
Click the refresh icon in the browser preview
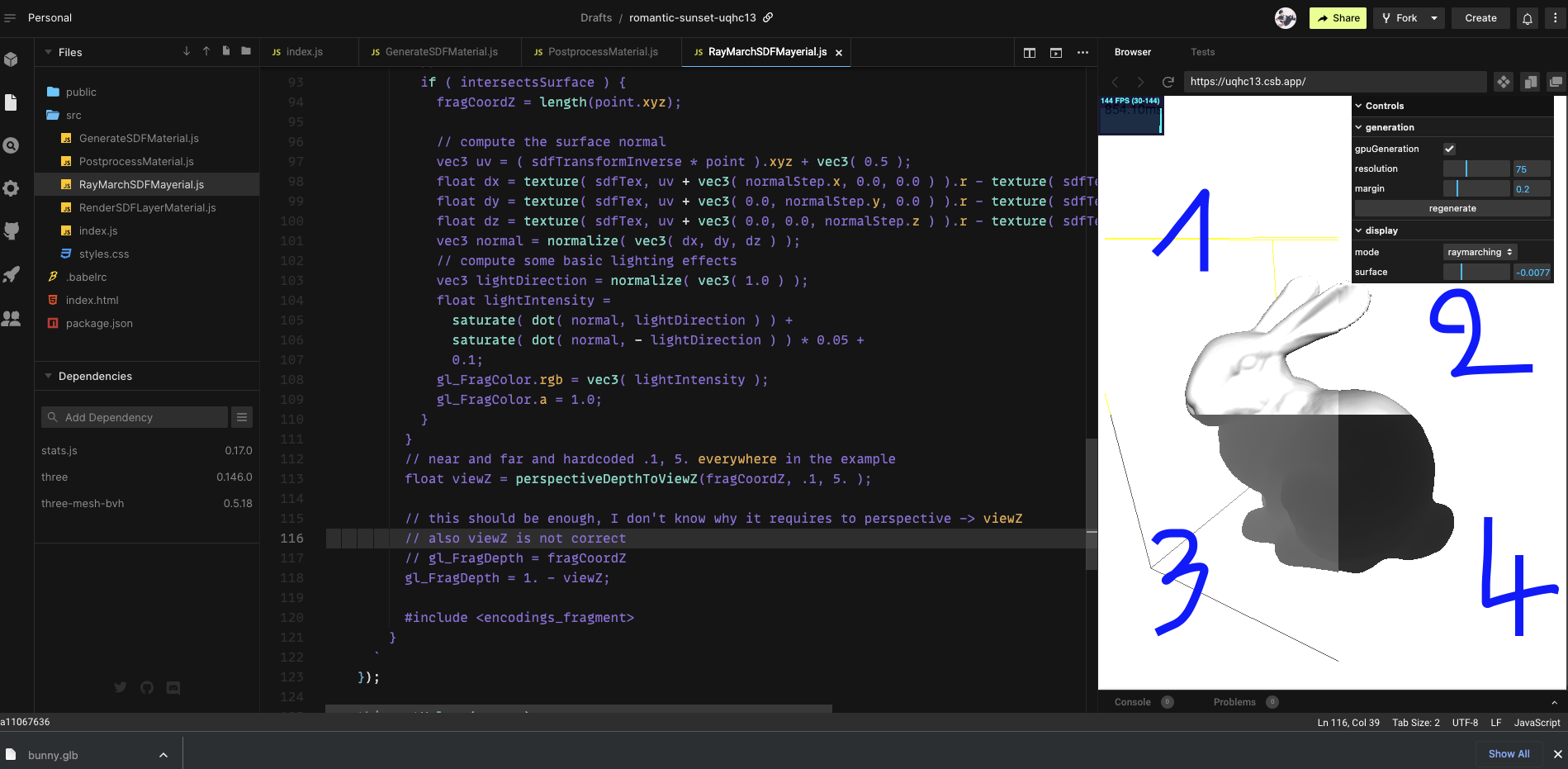pos(1168,82)
